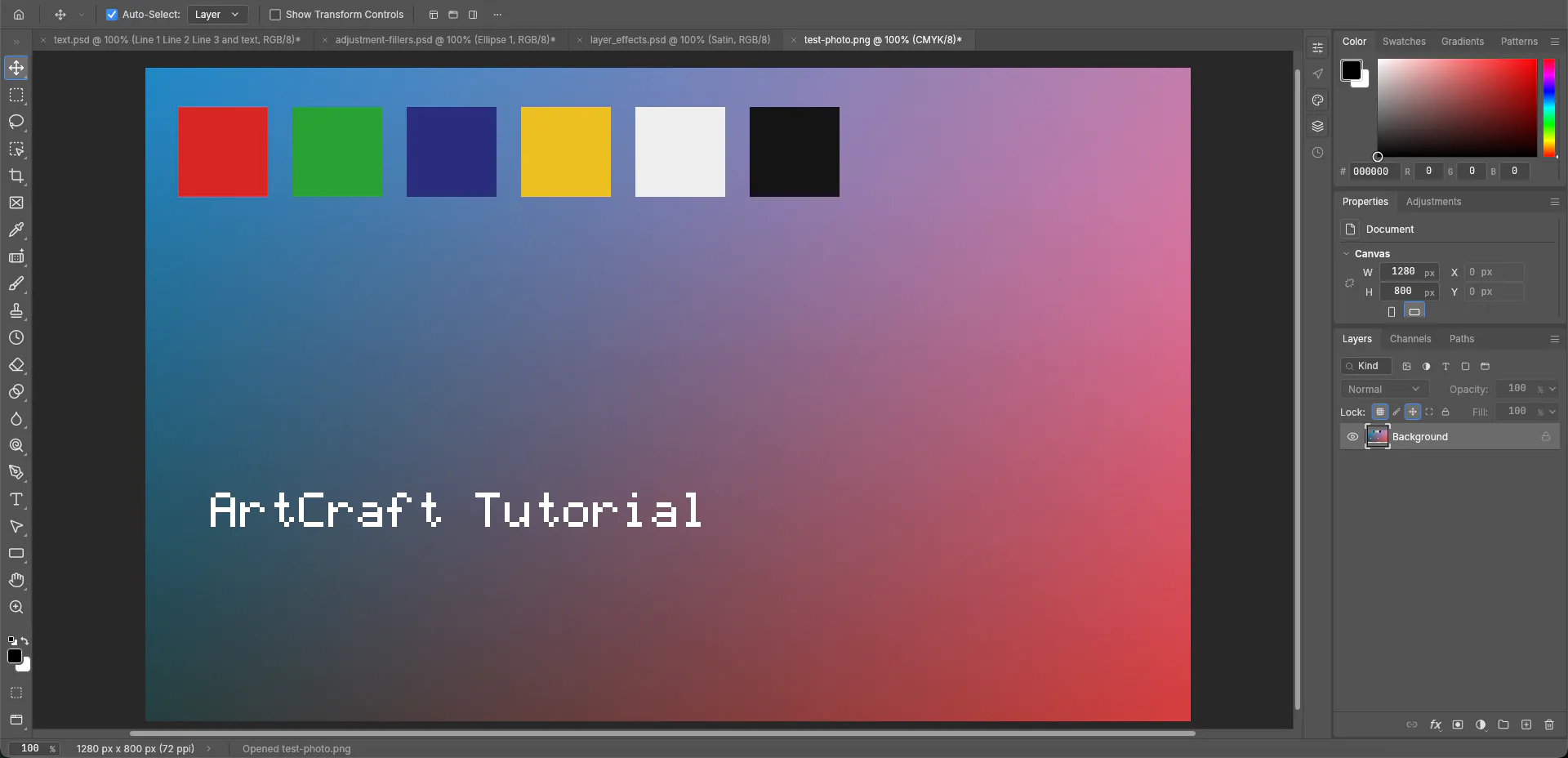This screenshot has height=758, width=1568.
Task: Click the hex color input field
Action: pyautogui.click(x=1373, y=172)
